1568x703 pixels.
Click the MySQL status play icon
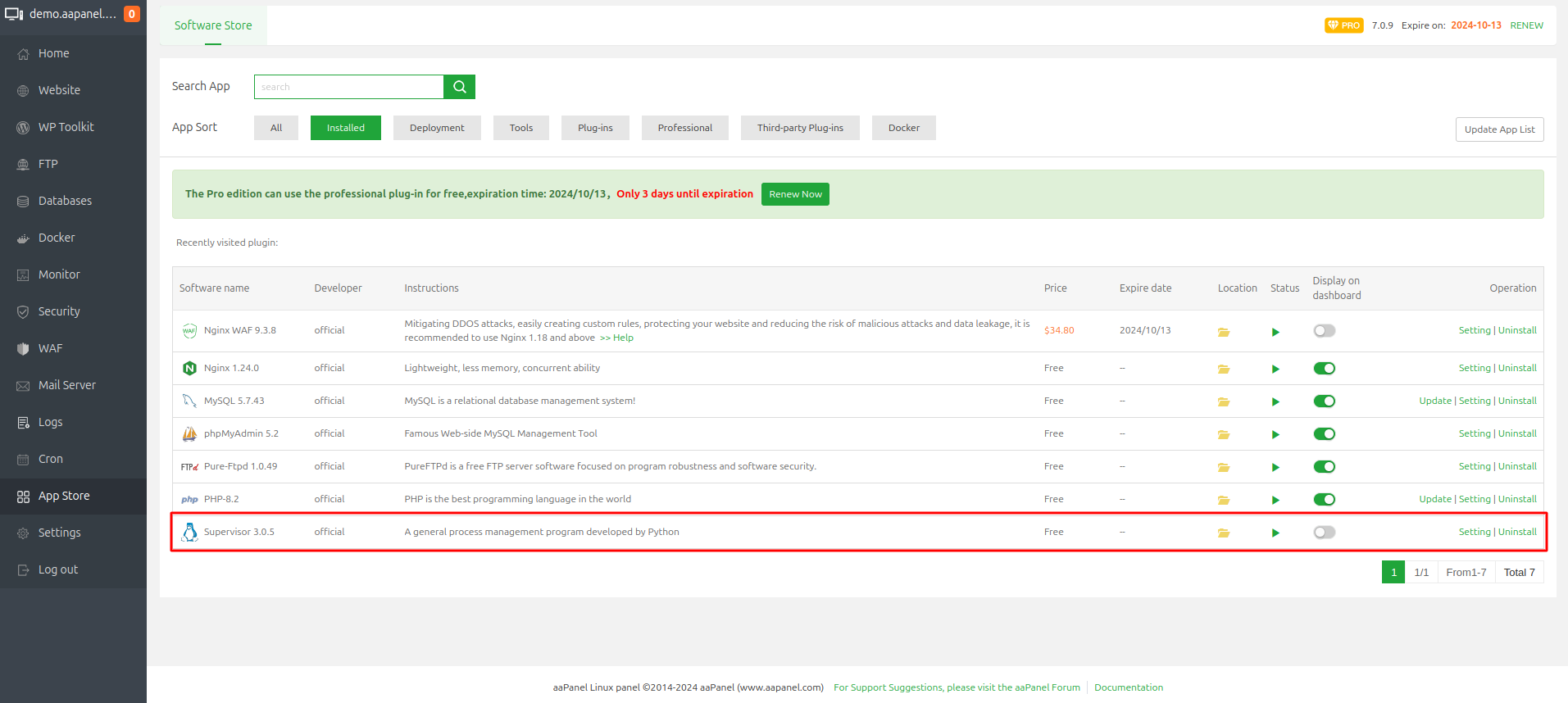point(1275,401)
